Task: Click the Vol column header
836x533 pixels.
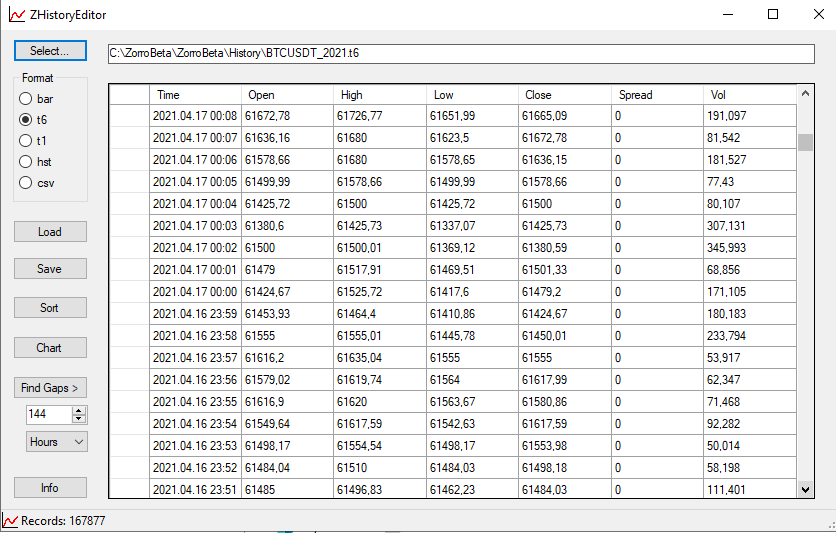Action: [750, 95]
